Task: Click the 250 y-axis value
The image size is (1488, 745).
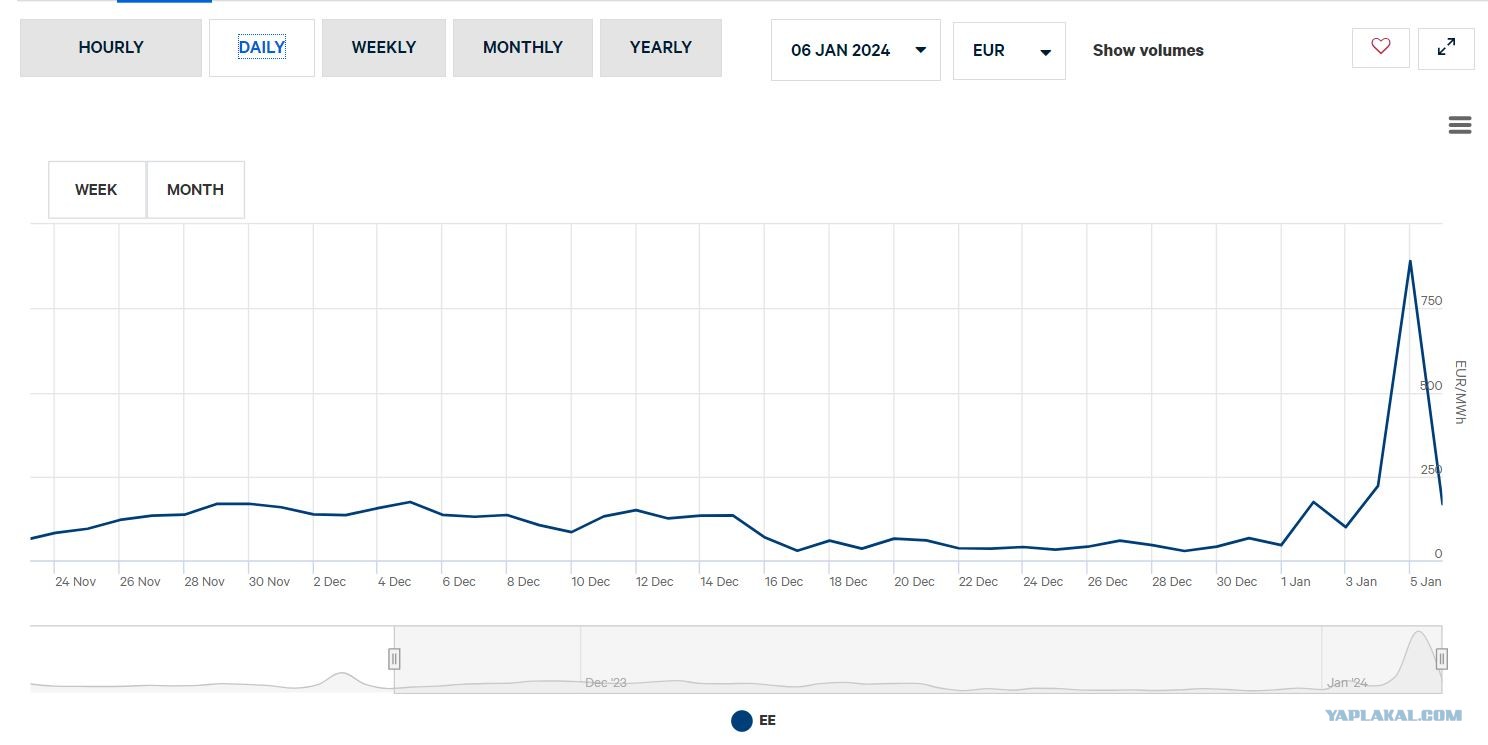Action: pos(1431,470)
